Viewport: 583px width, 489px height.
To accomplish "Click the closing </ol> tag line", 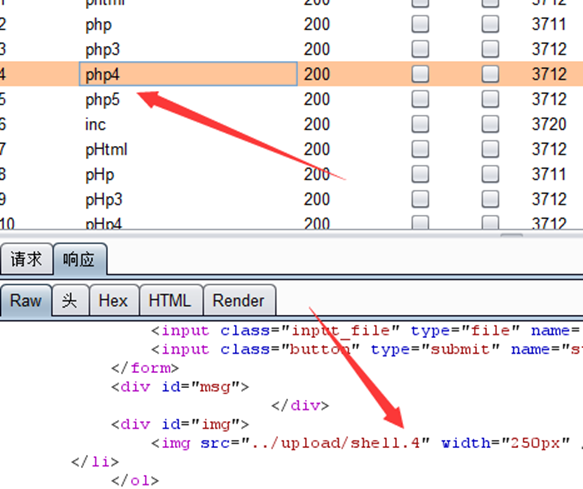I will click(135, 480).
